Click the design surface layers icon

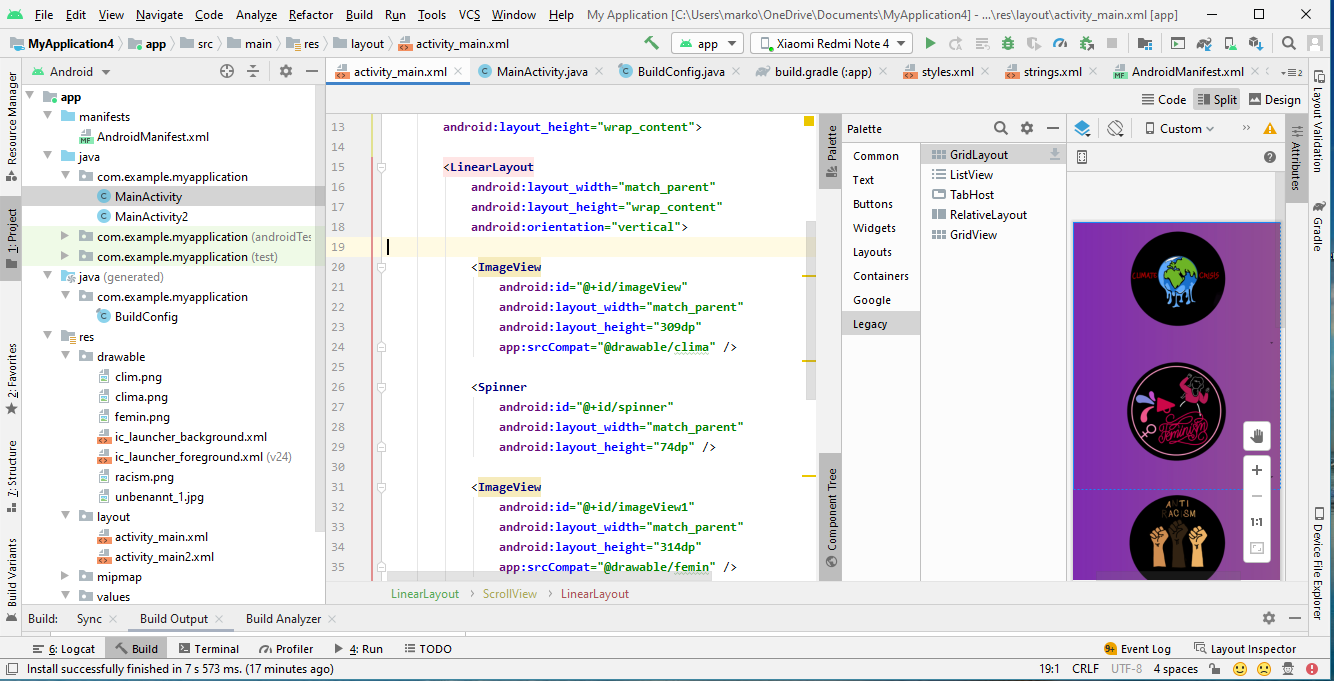[x=1082, y=128]
